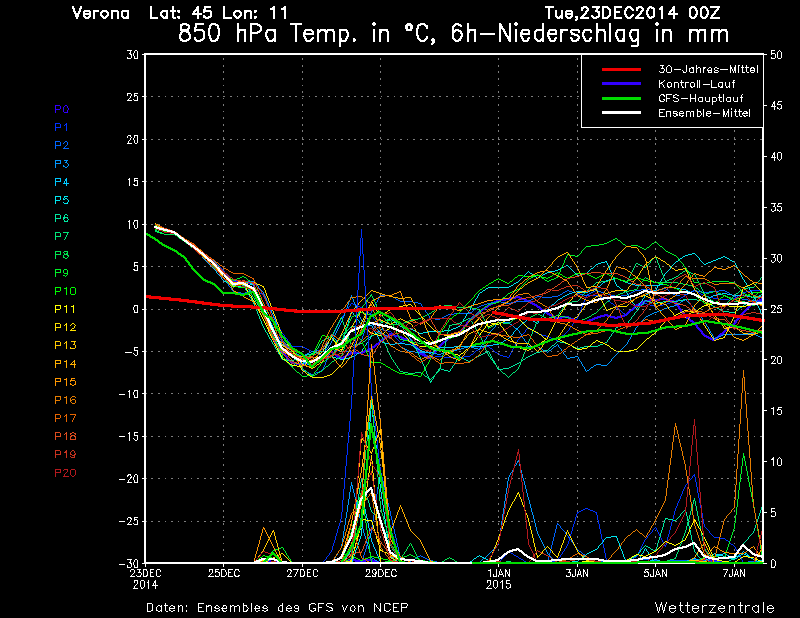The width and height of the screenshot is (800, 618).
Task: Click the NCEP GFS ensembles data credit
Action: coord(277,607)
